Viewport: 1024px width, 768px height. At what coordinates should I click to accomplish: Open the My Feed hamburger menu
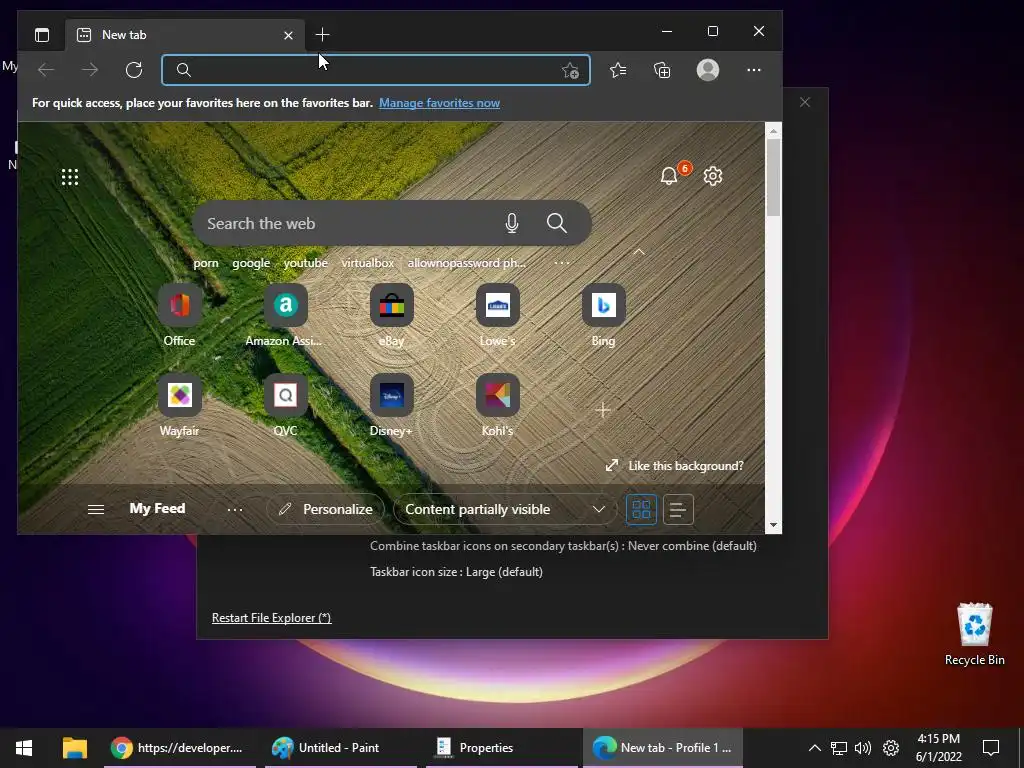point(96,509)
